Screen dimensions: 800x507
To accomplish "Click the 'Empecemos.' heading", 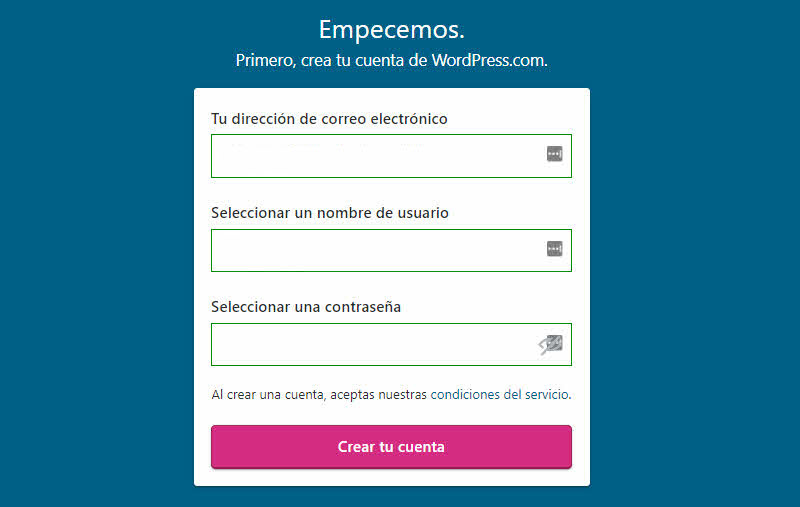I will click(x=391, y=29).
